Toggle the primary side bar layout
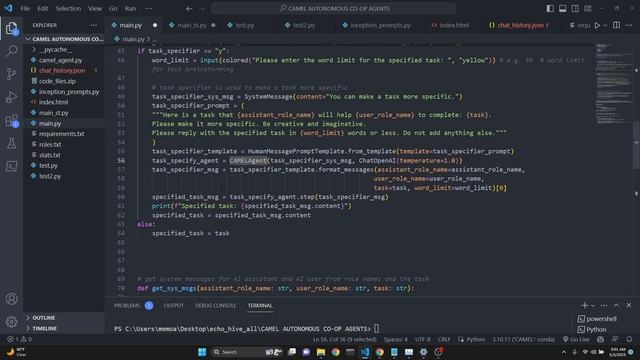The image size is (640, 360). [x=550, y=9]
